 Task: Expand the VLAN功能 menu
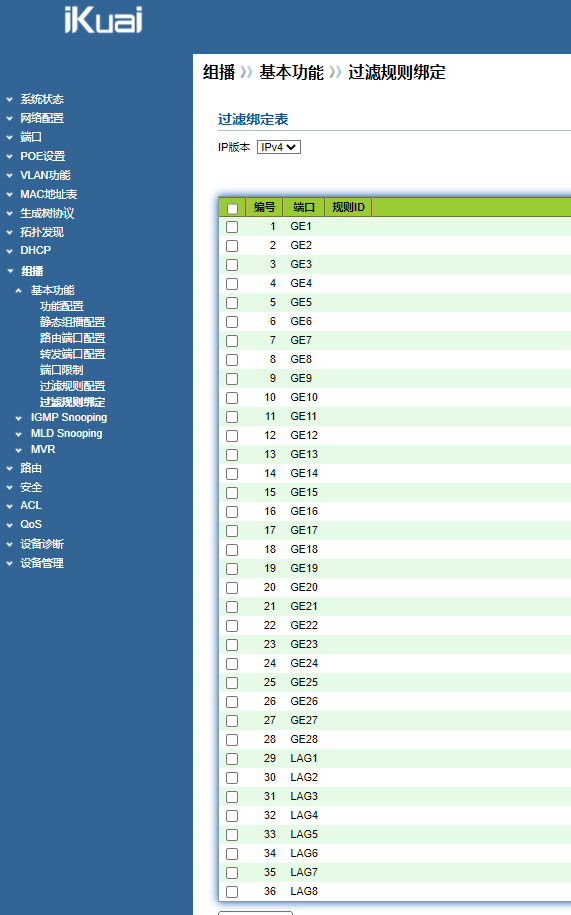[x=45, y=175]
